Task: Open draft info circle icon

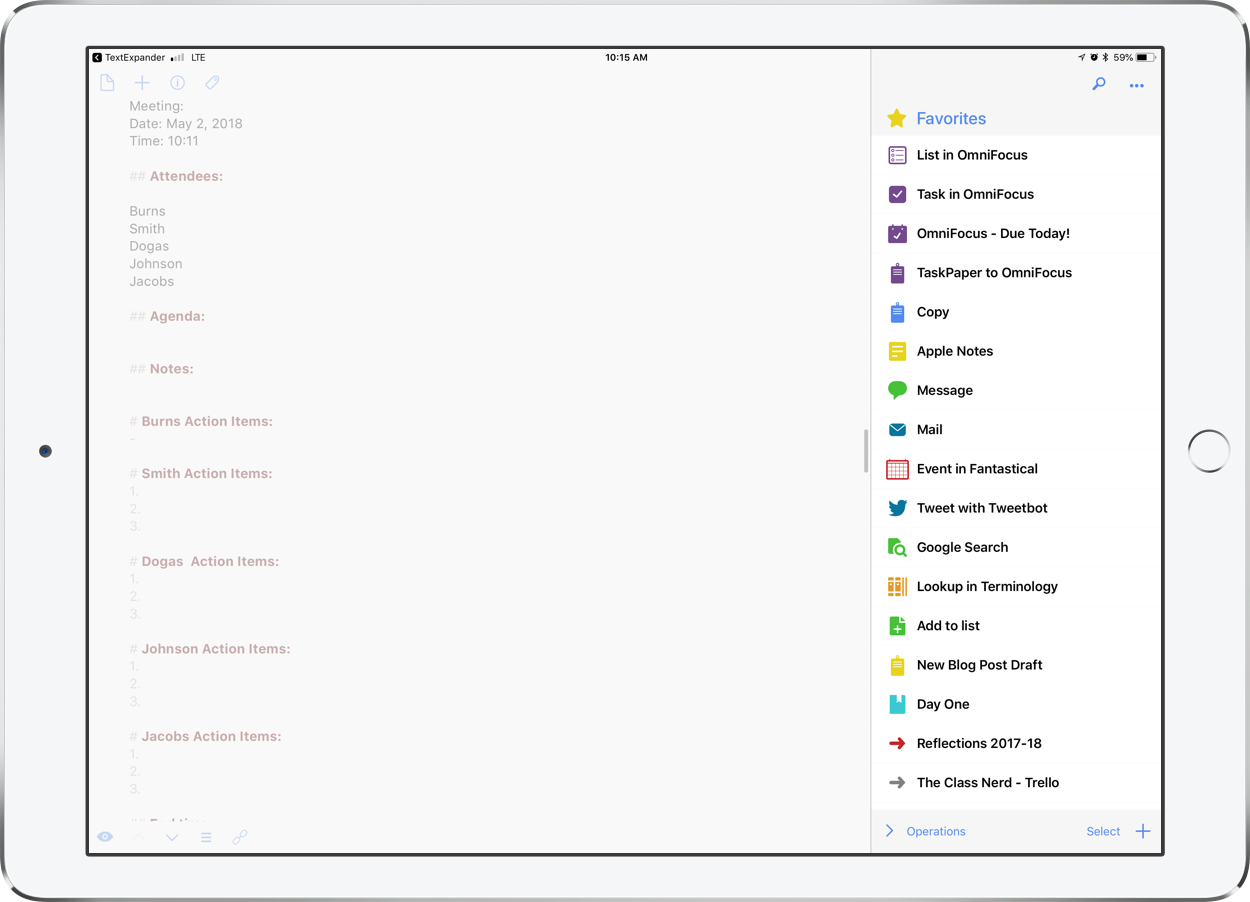Action: [177, 83]
